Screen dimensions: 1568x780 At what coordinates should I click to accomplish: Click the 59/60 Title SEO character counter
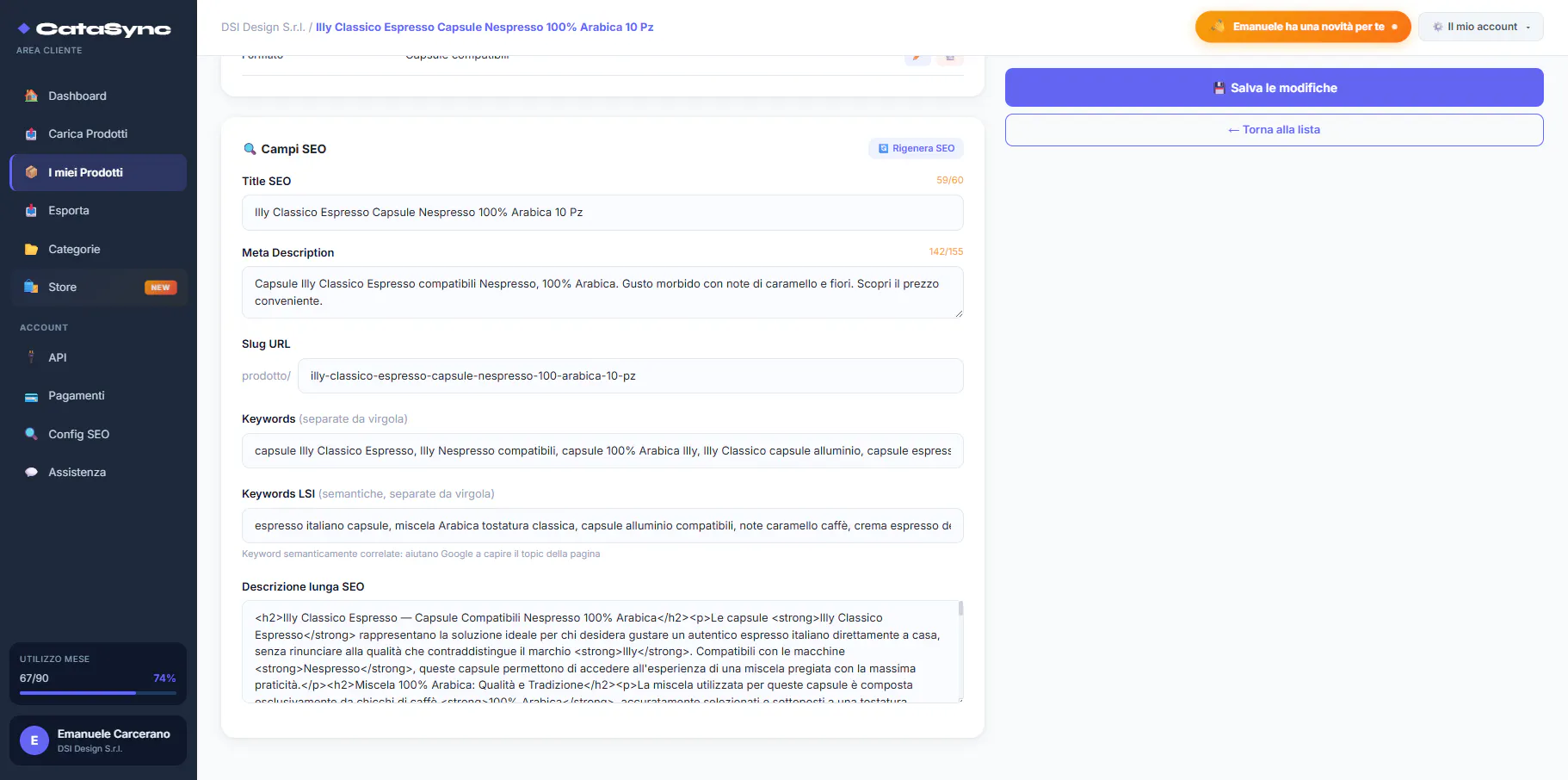click(x=950, y=181)
